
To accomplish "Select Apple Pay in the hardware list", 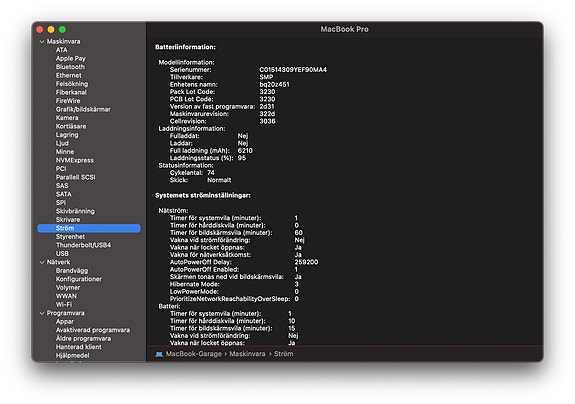I will [x=70, y=58].
